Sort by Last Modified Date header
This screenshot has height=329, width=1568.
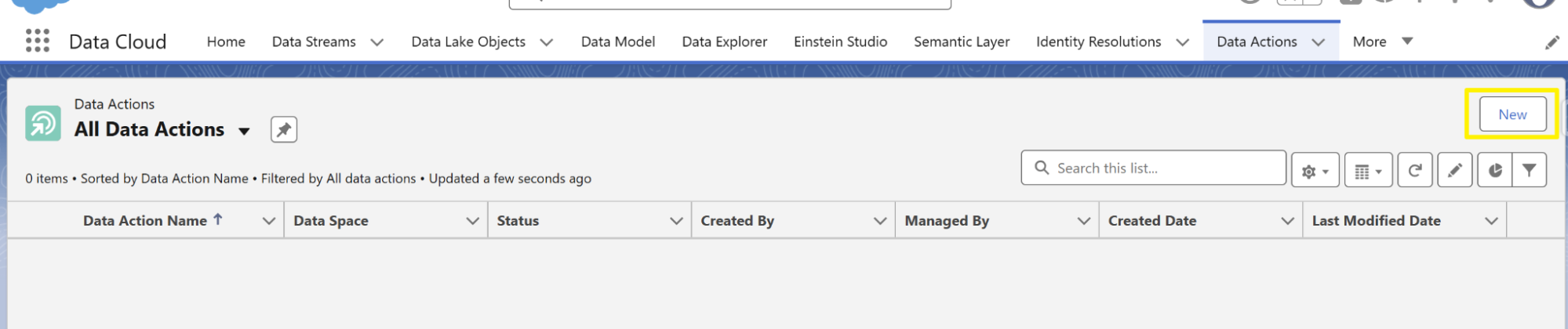[1377, 221]
